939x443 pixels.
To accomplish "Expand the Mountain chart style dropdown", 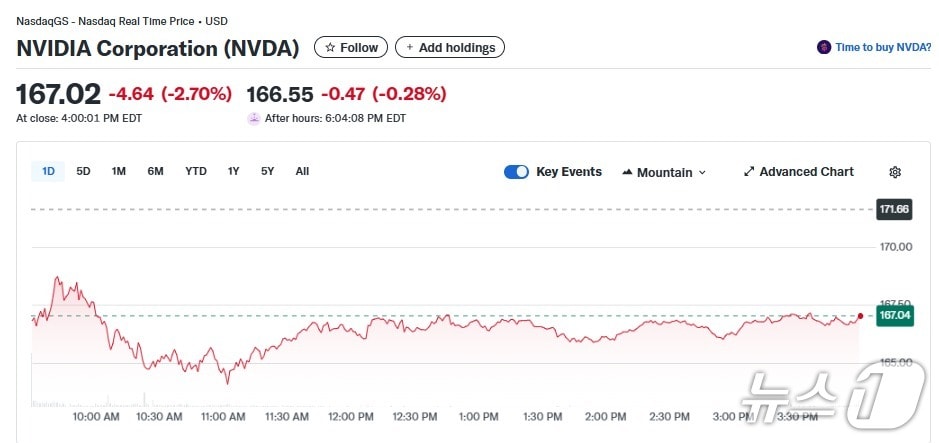I will [x=702, y=173].
